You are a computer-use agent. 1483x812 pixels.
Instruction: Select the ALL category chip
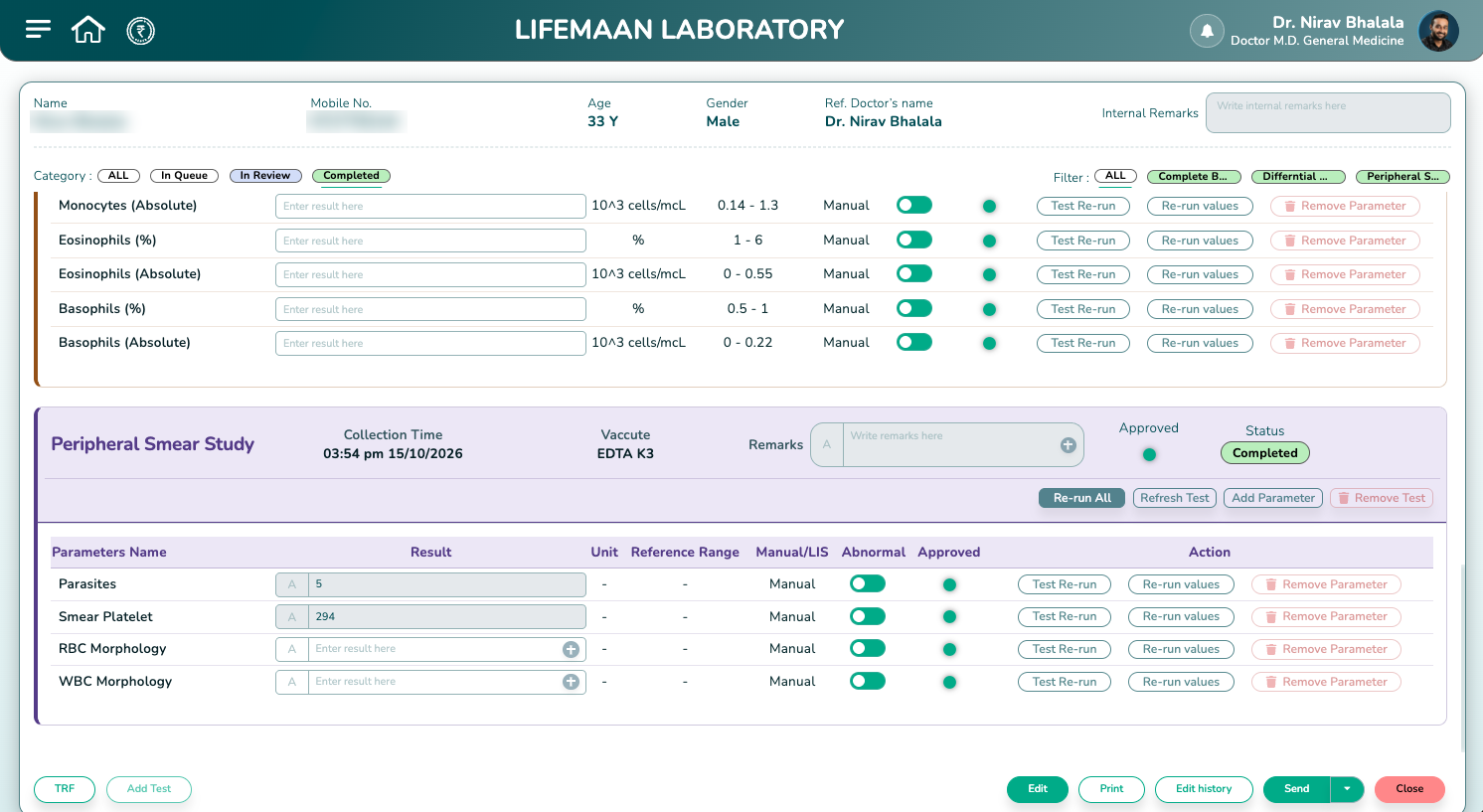[118, 176]
